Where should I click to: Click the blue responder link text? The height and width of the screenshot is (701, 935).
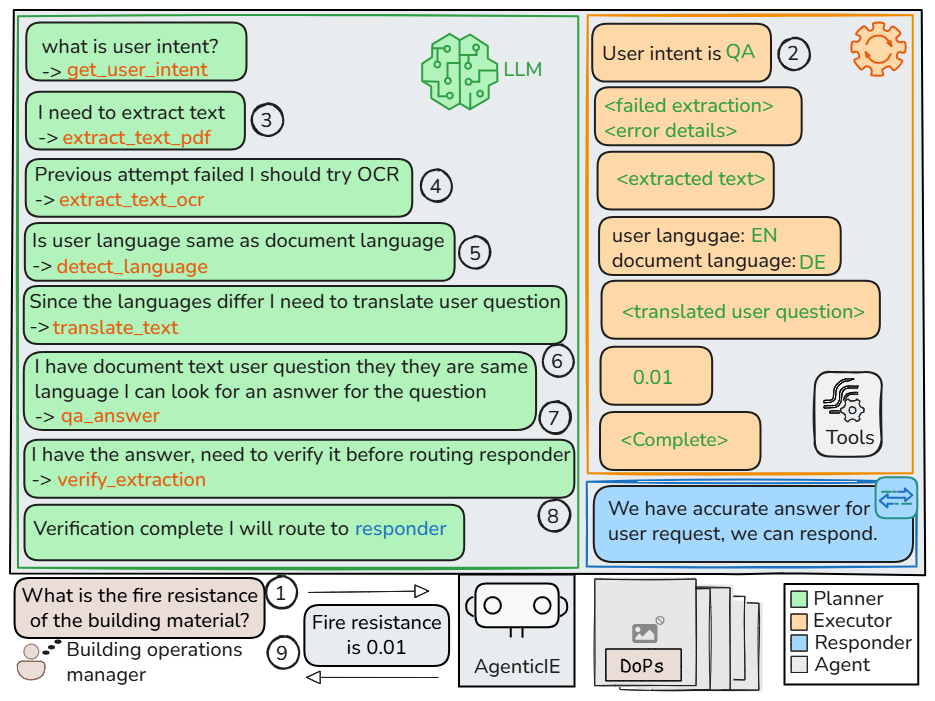(x=400, y=529)
